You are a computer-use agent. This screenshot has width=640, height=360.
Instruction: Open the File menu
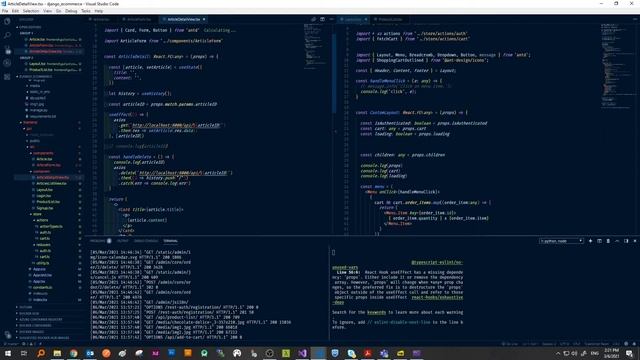[x=5, y=11]
